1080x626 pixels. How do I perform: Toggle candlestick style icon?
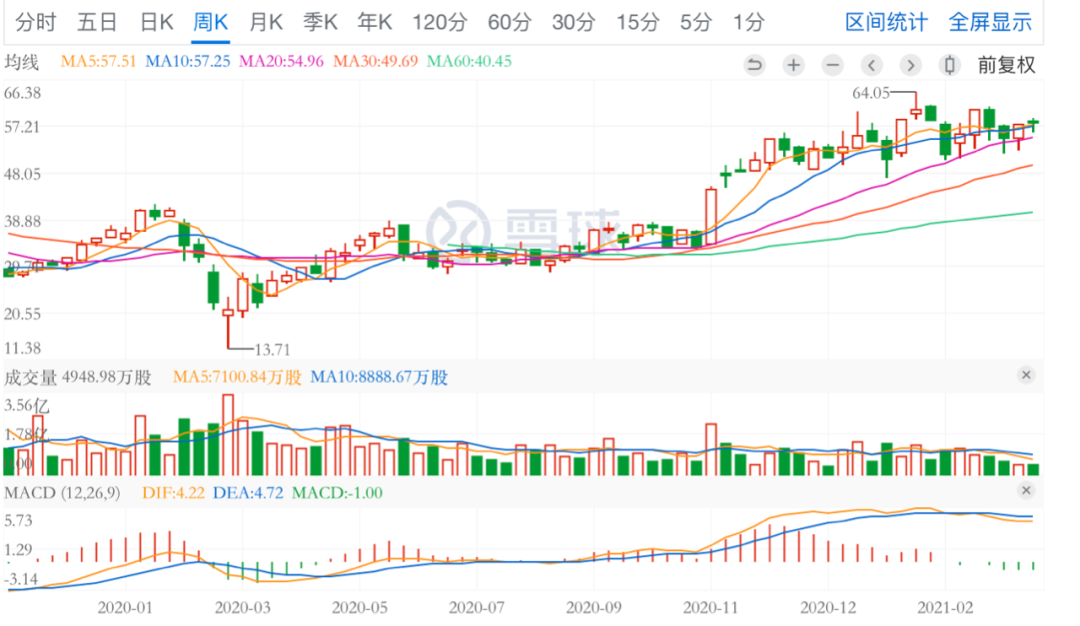950,65
